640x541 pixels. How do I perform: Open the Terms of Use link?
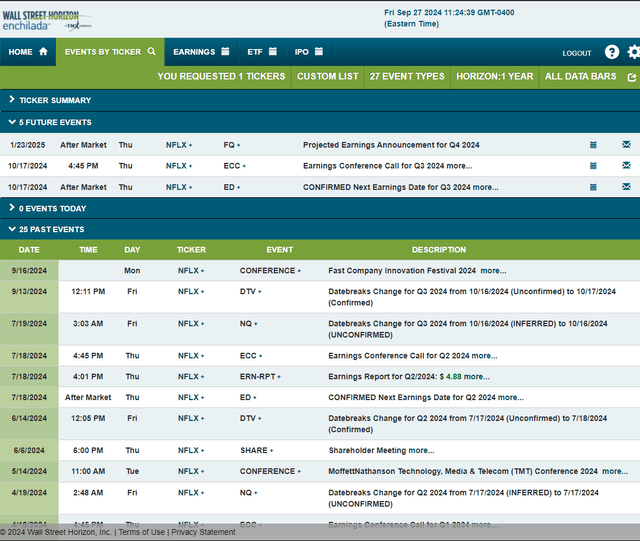coord(142,532)
